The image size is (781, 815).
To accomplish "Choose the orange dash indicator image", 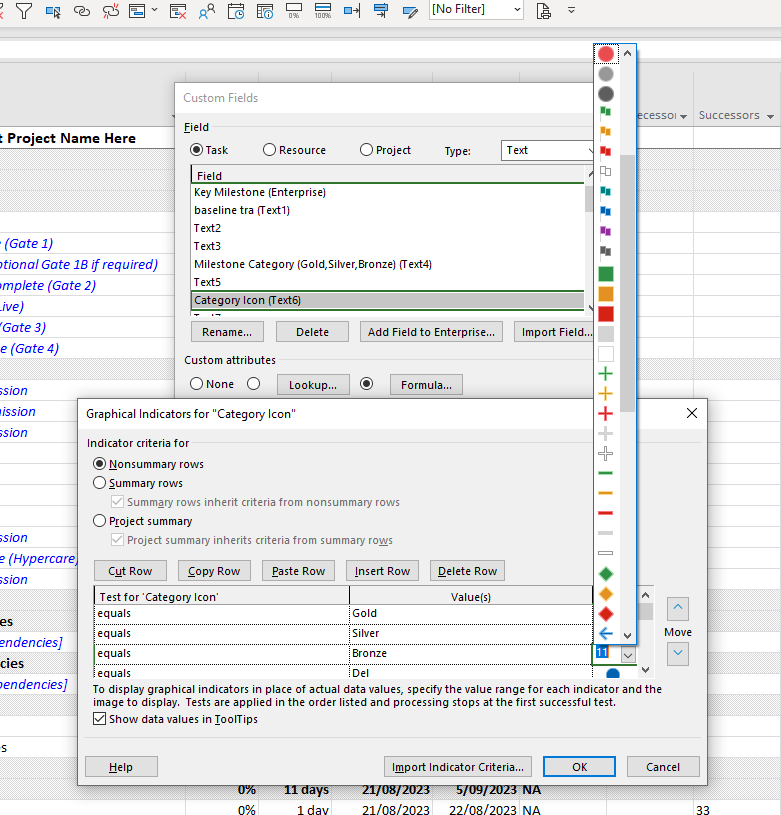I will click(x=605, y=493).
